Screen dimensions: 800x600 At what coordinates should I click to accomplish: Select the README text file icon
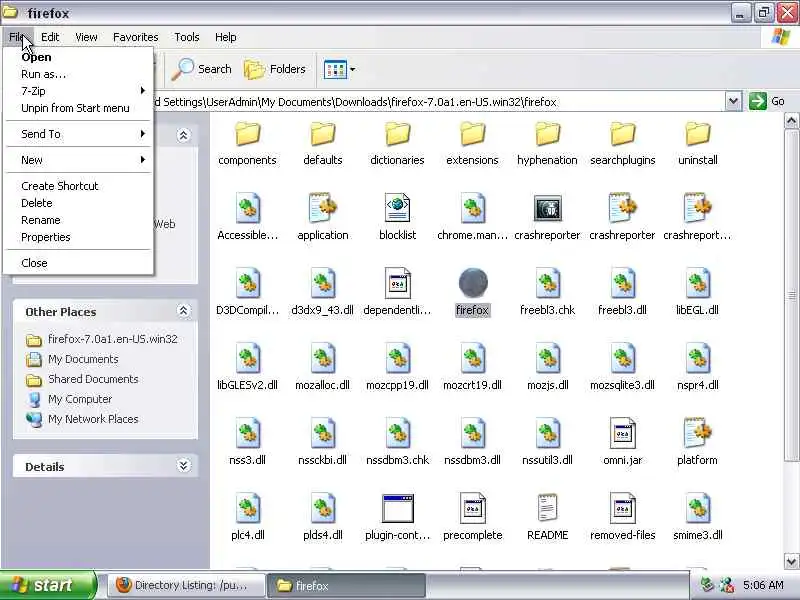click(x=547, y=508)
